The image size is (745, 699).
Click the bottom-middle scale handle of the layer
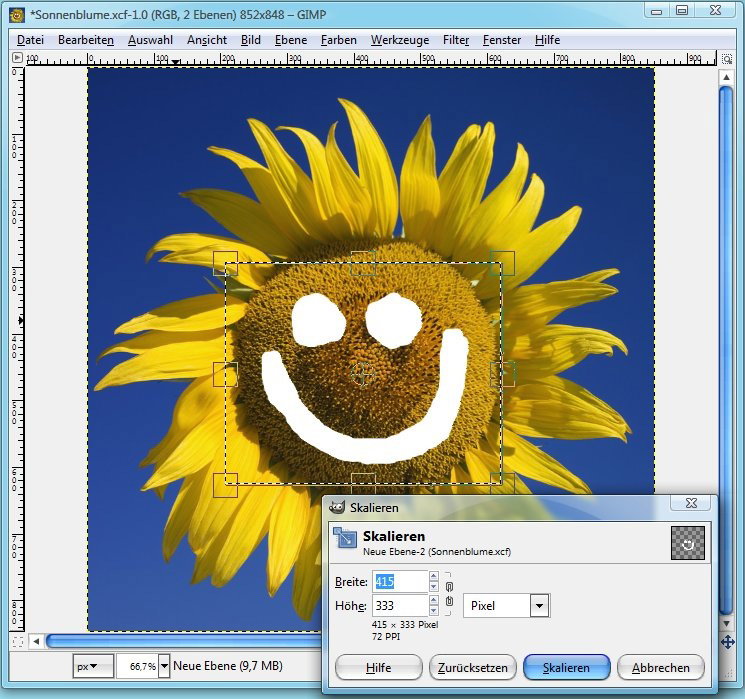364,484
